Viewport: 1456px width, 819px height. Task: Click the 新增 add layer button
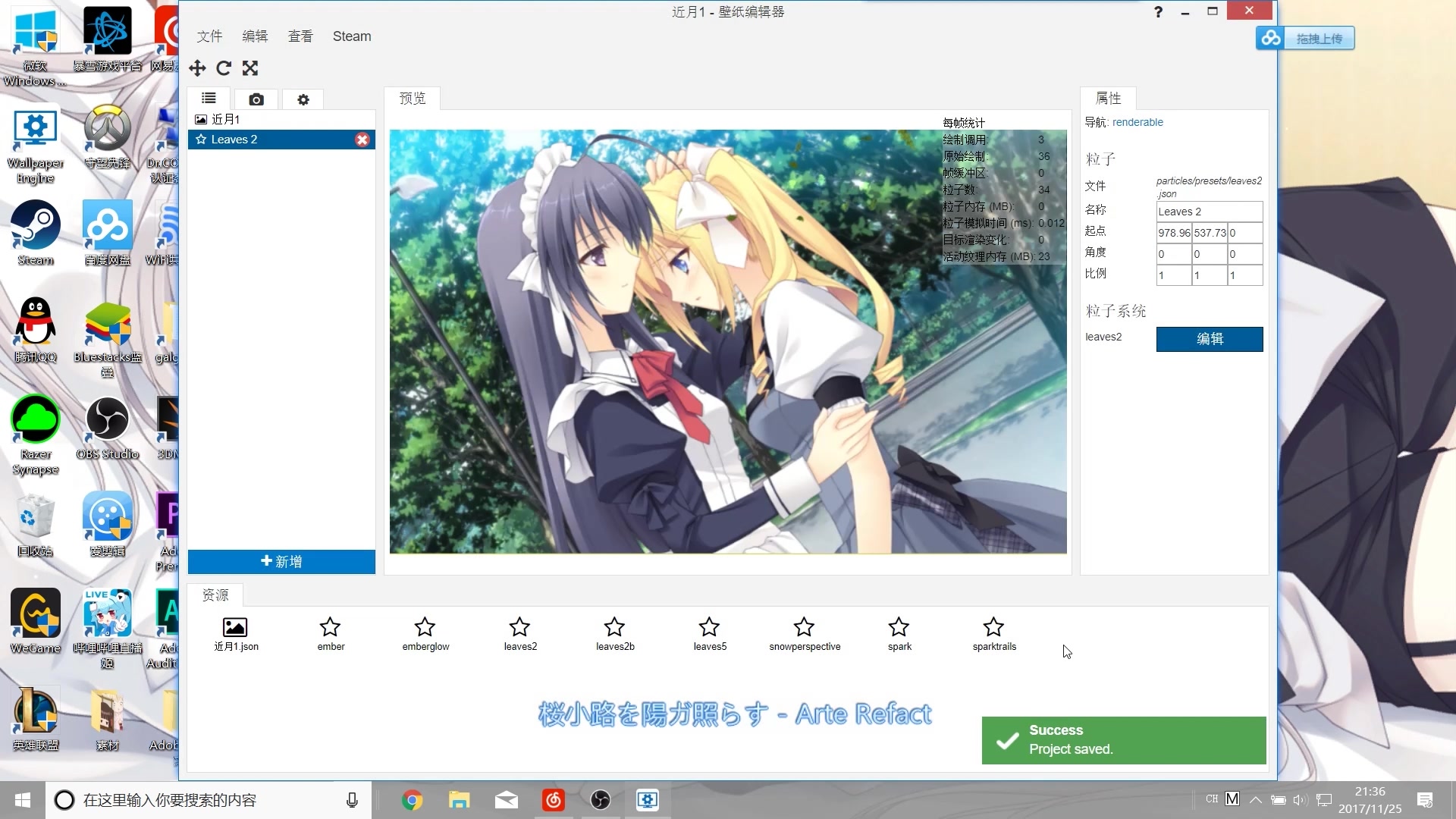tap(281, 561)
